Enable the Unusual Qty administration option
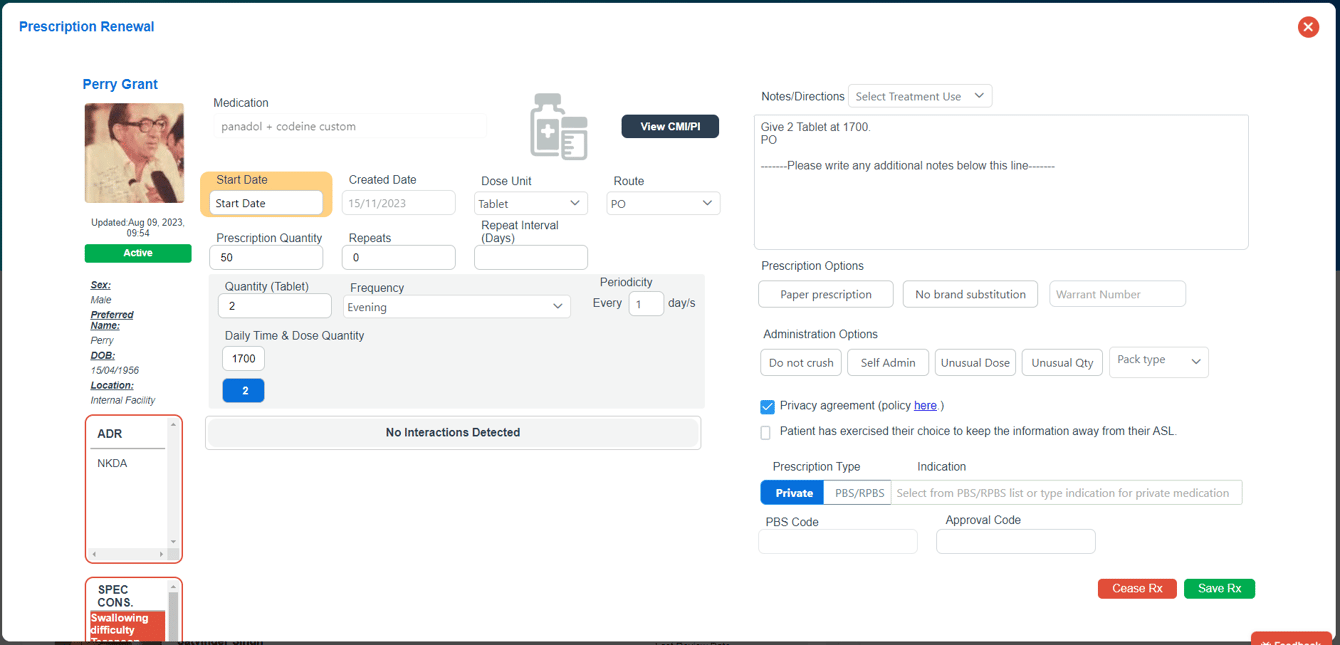Viewport: 1340px width, 645px height. coord(1062,362)
